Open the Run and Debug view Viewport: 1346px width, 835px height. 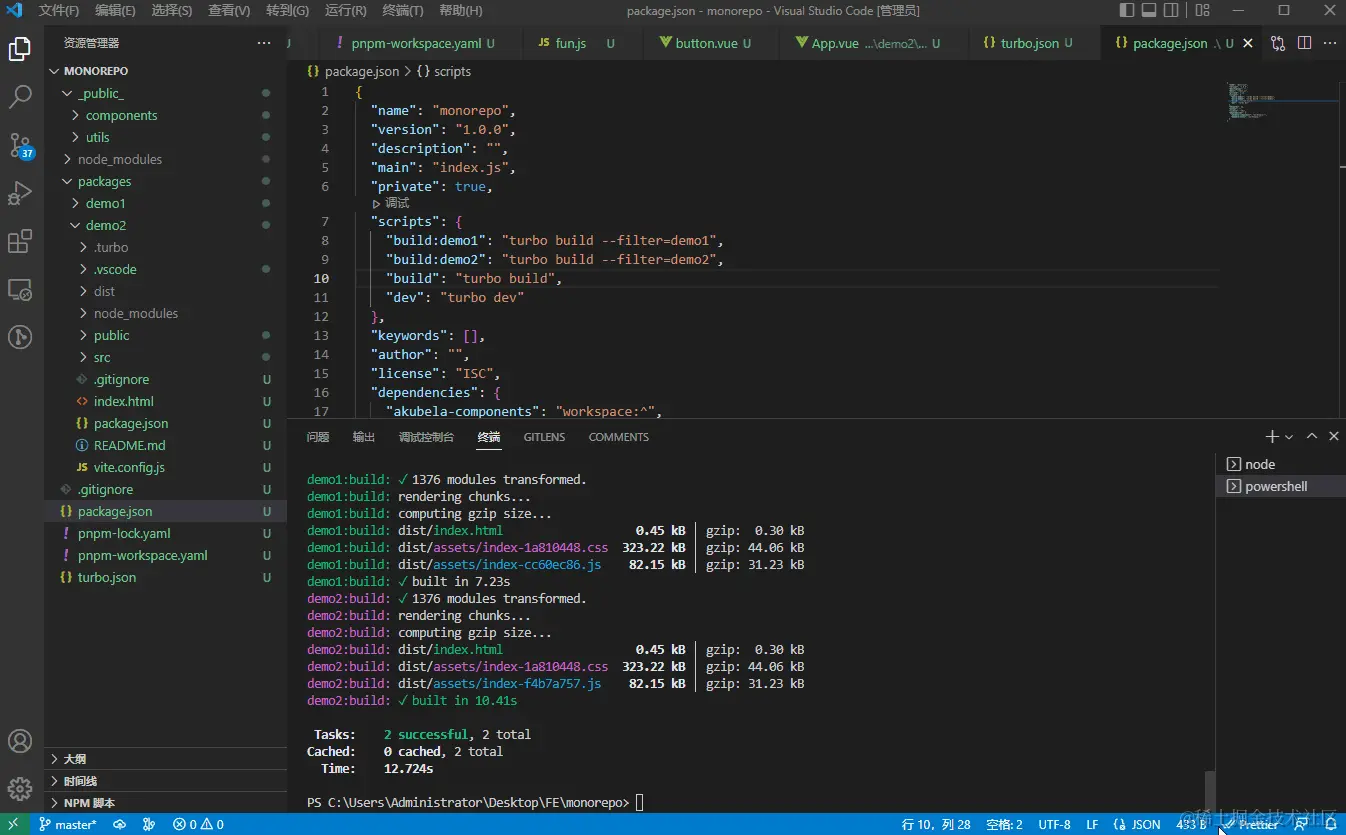(x=20, y=193)
